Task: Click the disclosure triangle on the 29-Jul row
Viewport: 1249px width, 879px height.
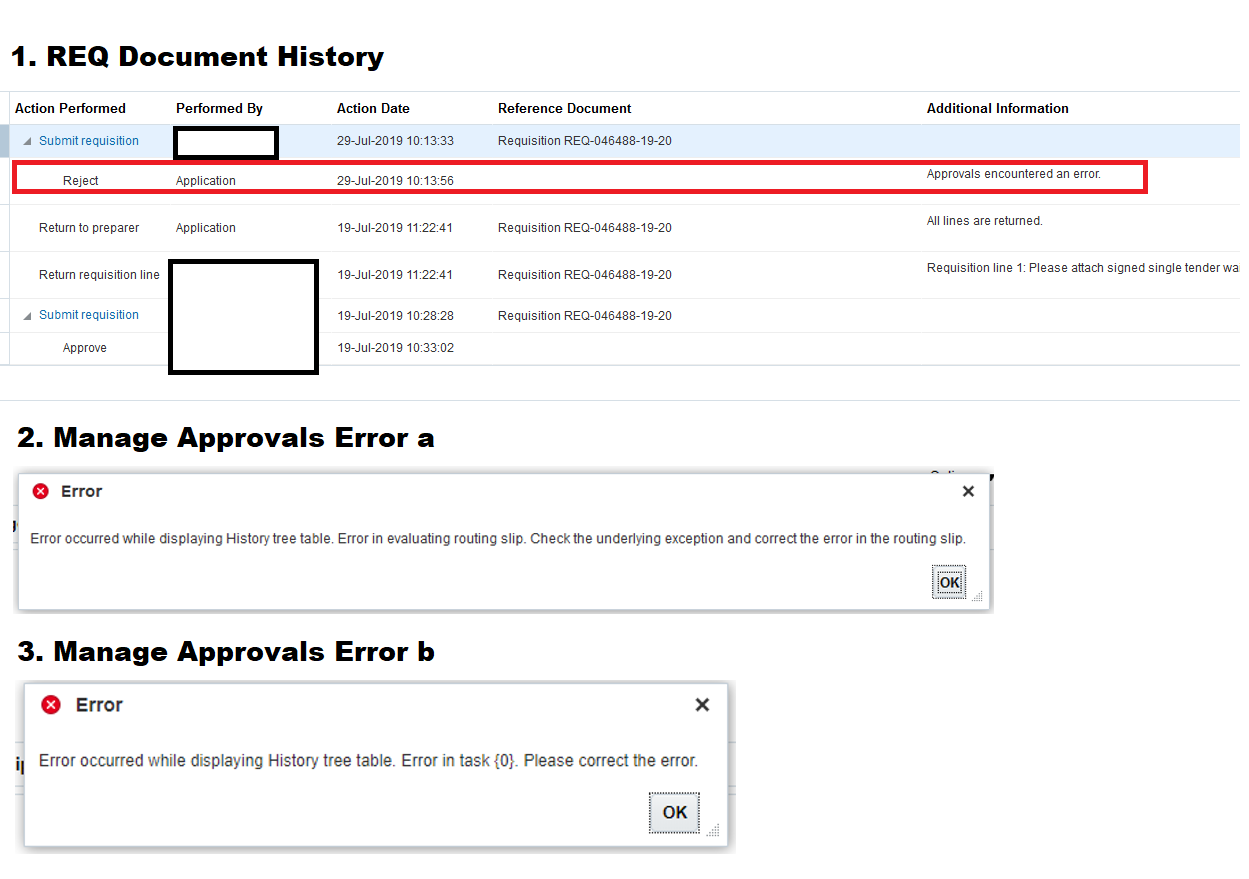Action: pyautogui.click(x=27, y=140)
